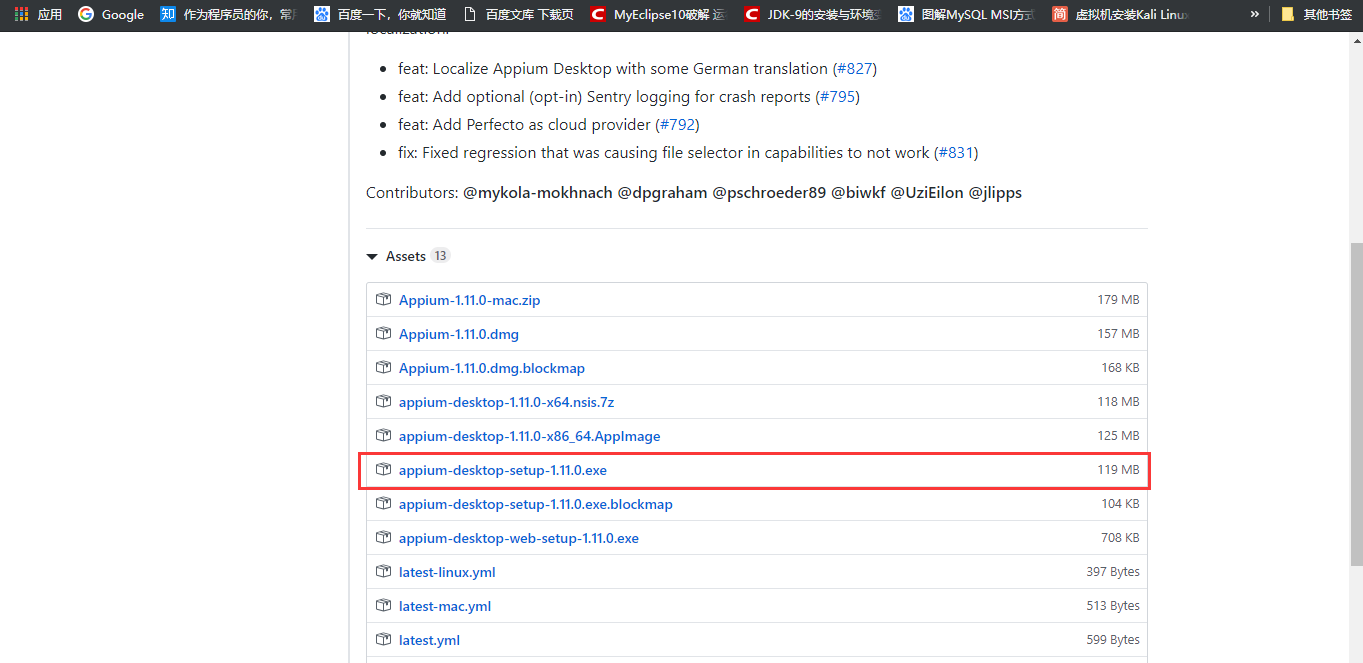
Task: Open issue link #827
Action: point(857,68)
